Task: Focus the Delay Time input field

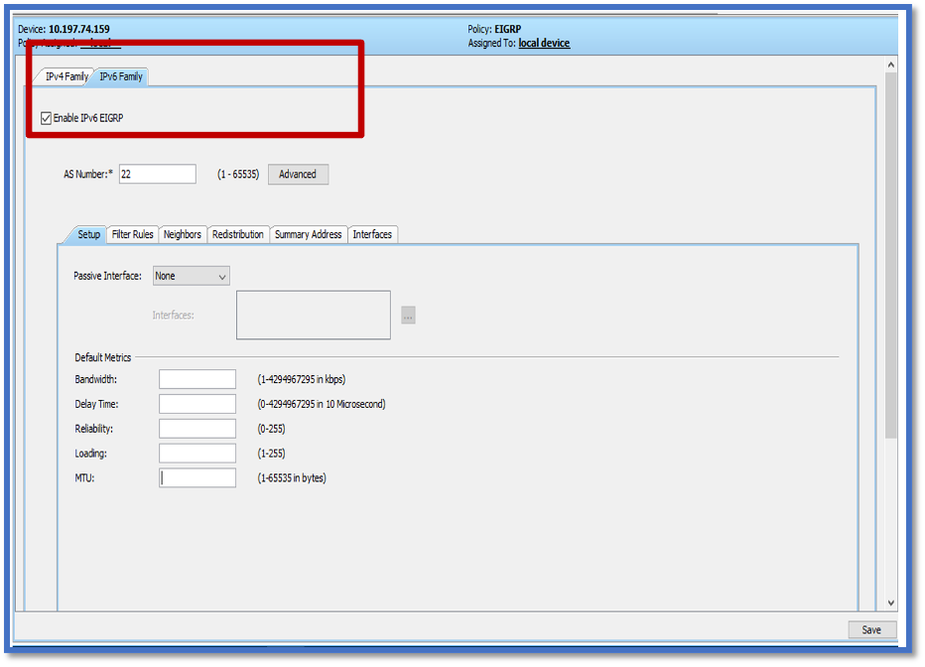Action: (x=197, y=404)
